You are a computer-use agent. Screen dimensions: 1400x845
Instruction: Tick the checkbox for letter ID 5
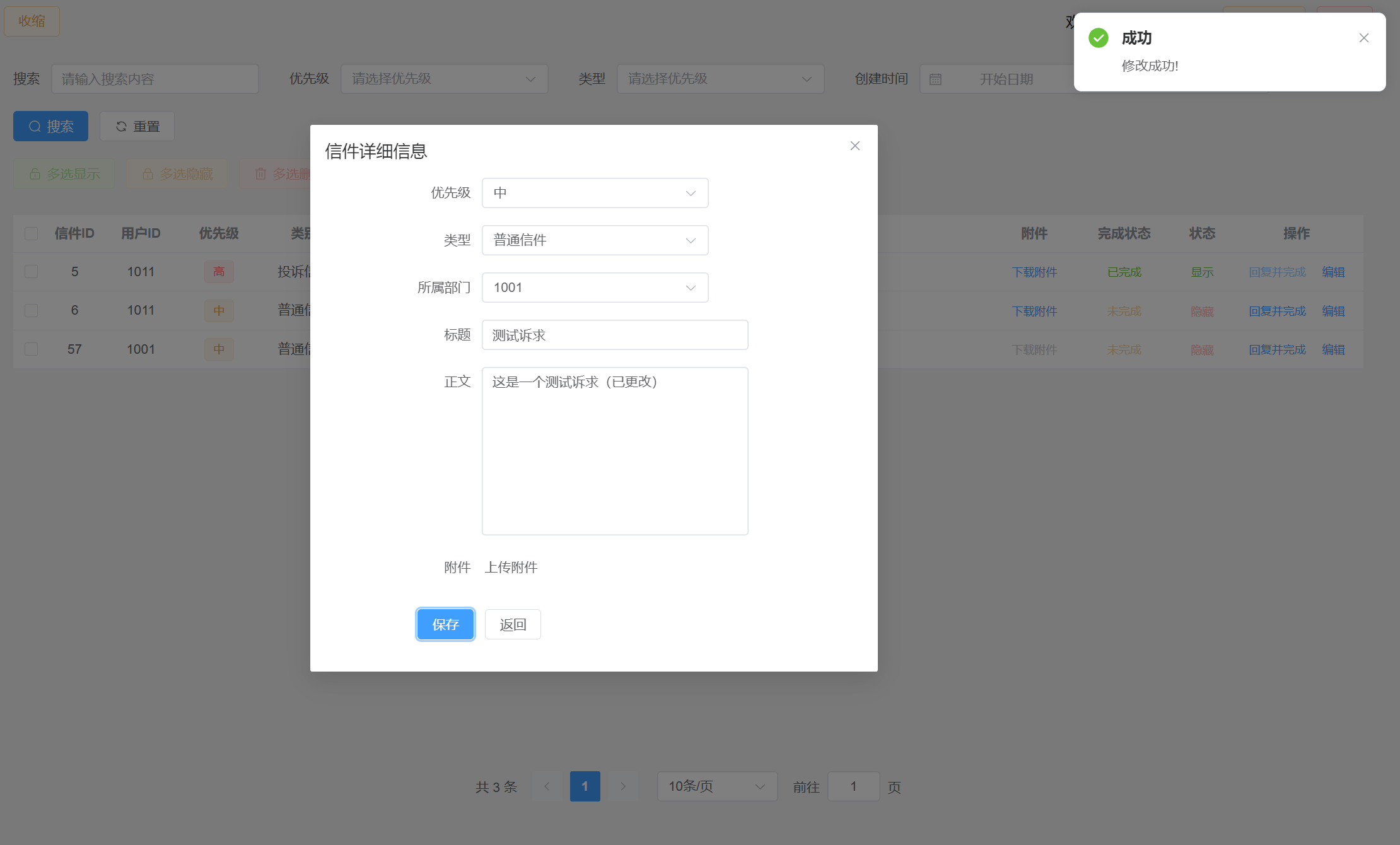tap(31, 272)
